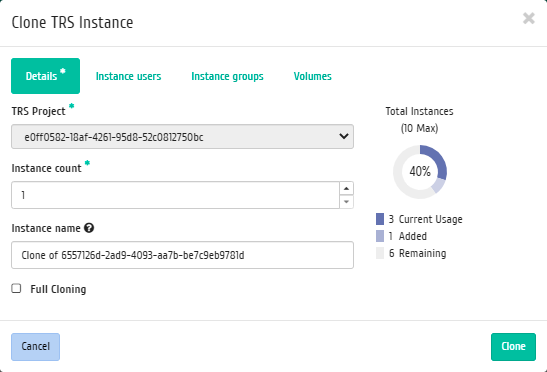
Task: Switch to the Instance groups tab
Action: 227,76
